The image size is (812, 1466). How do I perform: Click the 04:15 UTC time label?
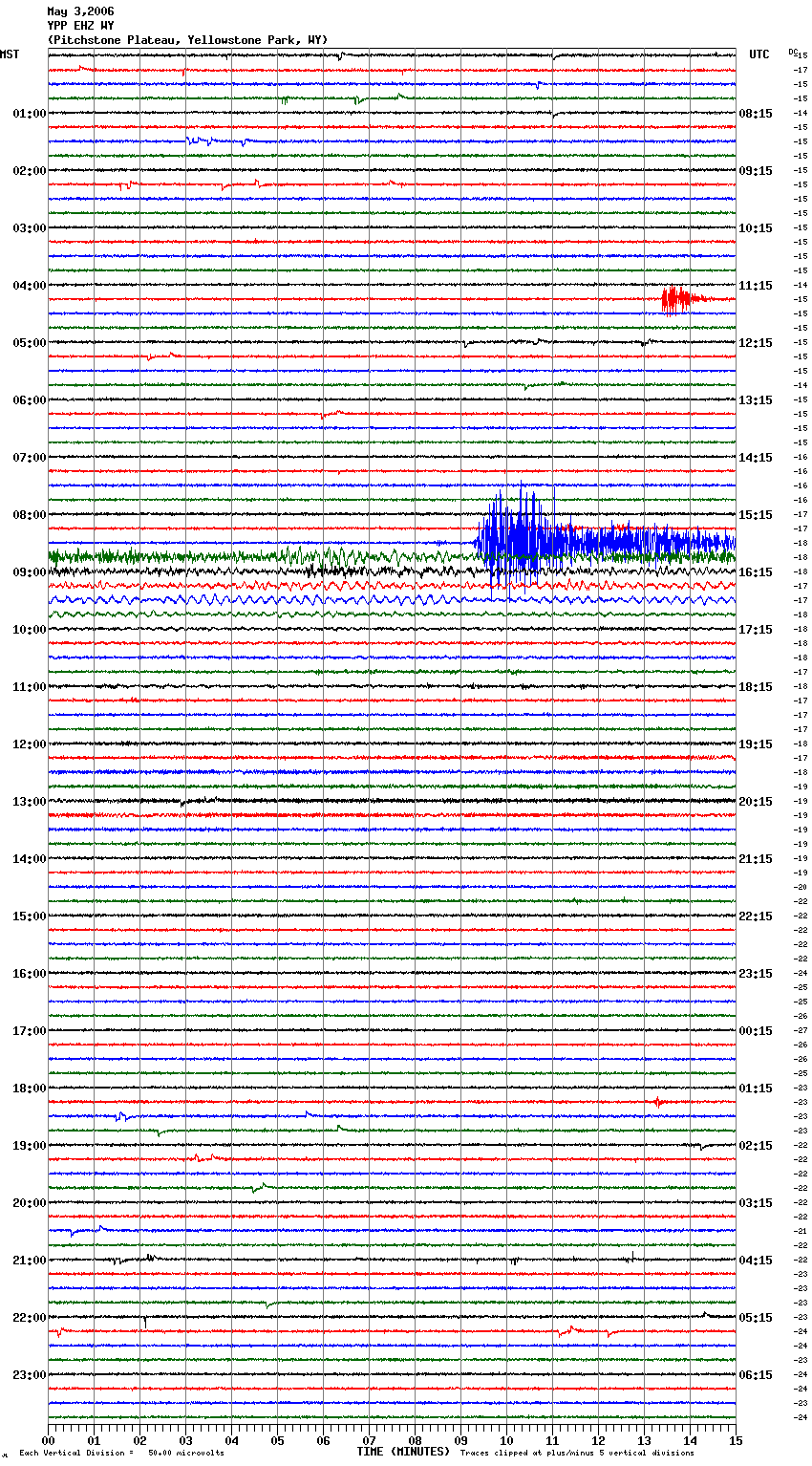(x=756, y=1261)
